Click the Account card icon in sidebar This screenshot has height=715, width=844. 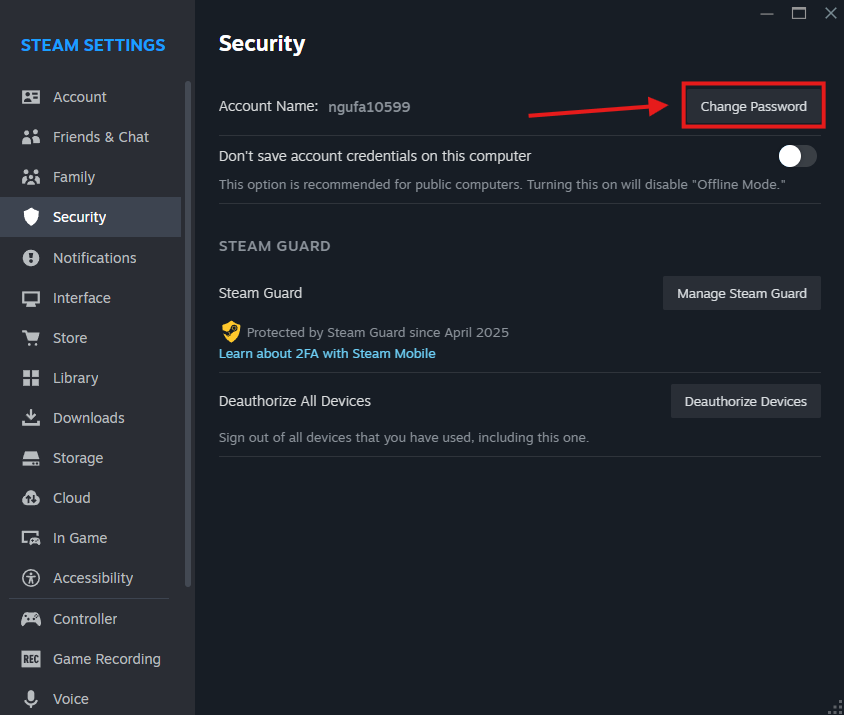coord(31,97)
